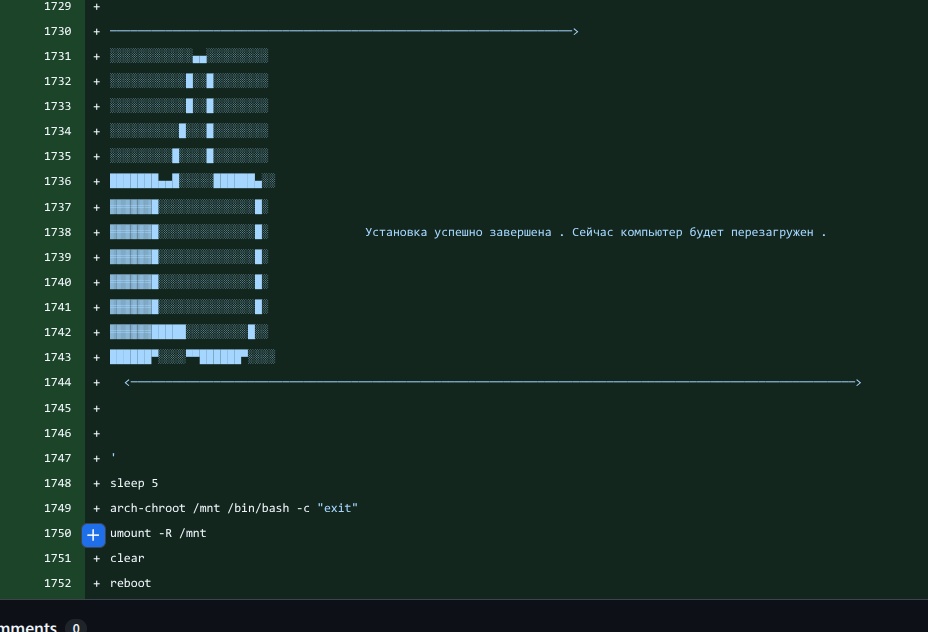
Task: Select line number 1750
Action: pyautogui.click(x=57, y=534)
